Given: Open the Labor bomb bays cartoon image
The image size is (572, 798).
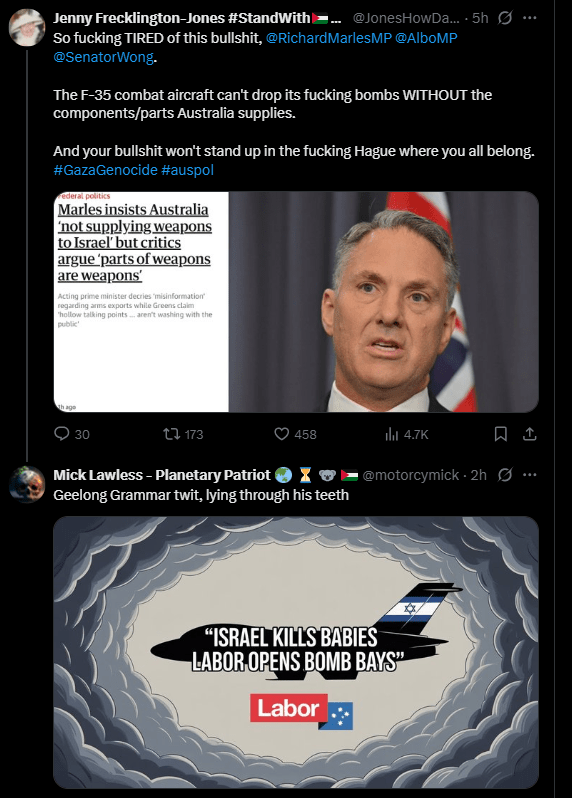Looking at the screenshot, I should pos(296,652).
